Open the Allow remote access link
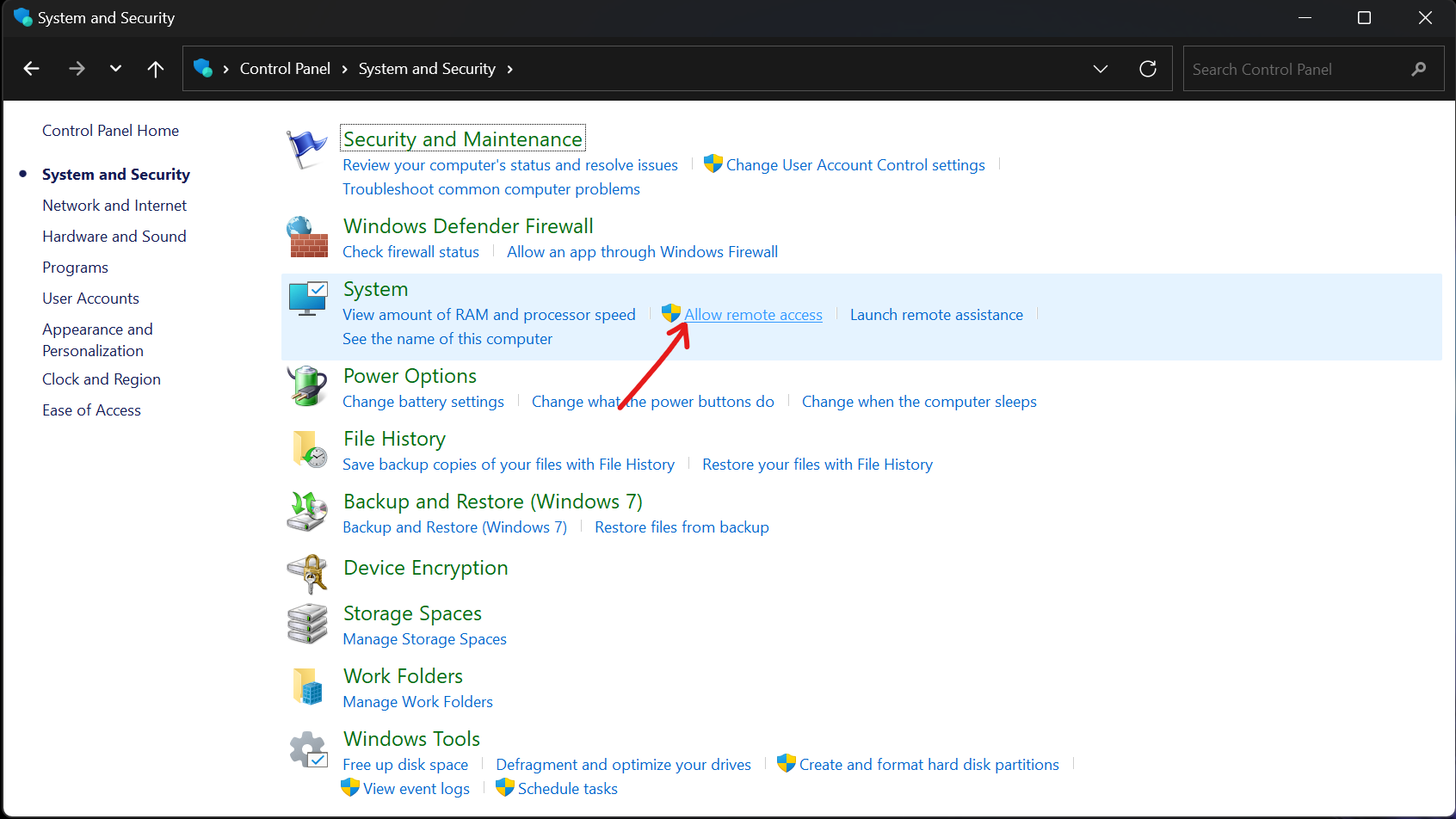This screenshot has width=1456, height=819. pyautogui.click(x=752, y=314)
